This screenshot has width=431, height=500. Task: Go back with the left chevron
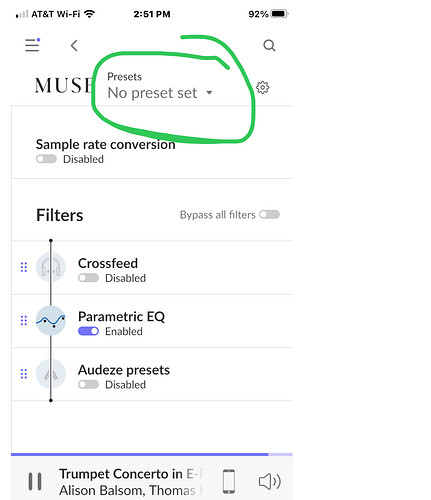[x=74, y=46]
